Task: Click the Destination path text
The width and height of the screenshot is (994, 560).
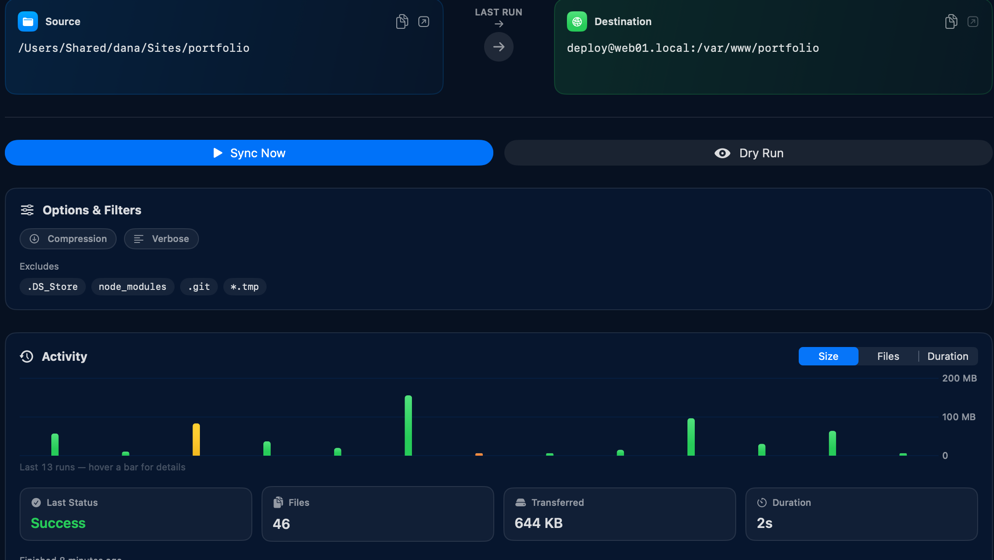Action: [x=693, y=48]
